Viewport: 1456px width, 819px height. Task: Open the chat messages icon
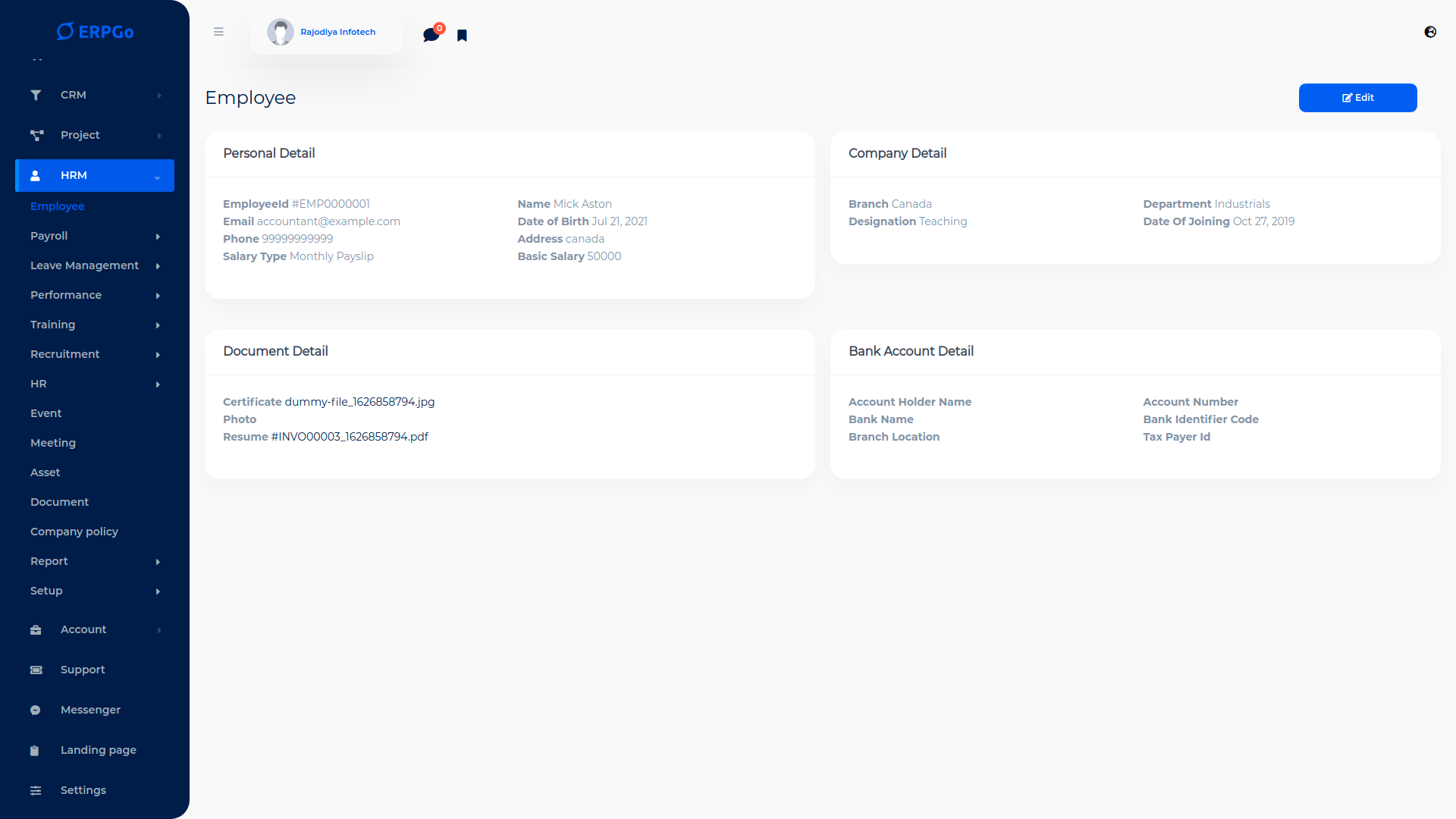click(x=431, y=35)
